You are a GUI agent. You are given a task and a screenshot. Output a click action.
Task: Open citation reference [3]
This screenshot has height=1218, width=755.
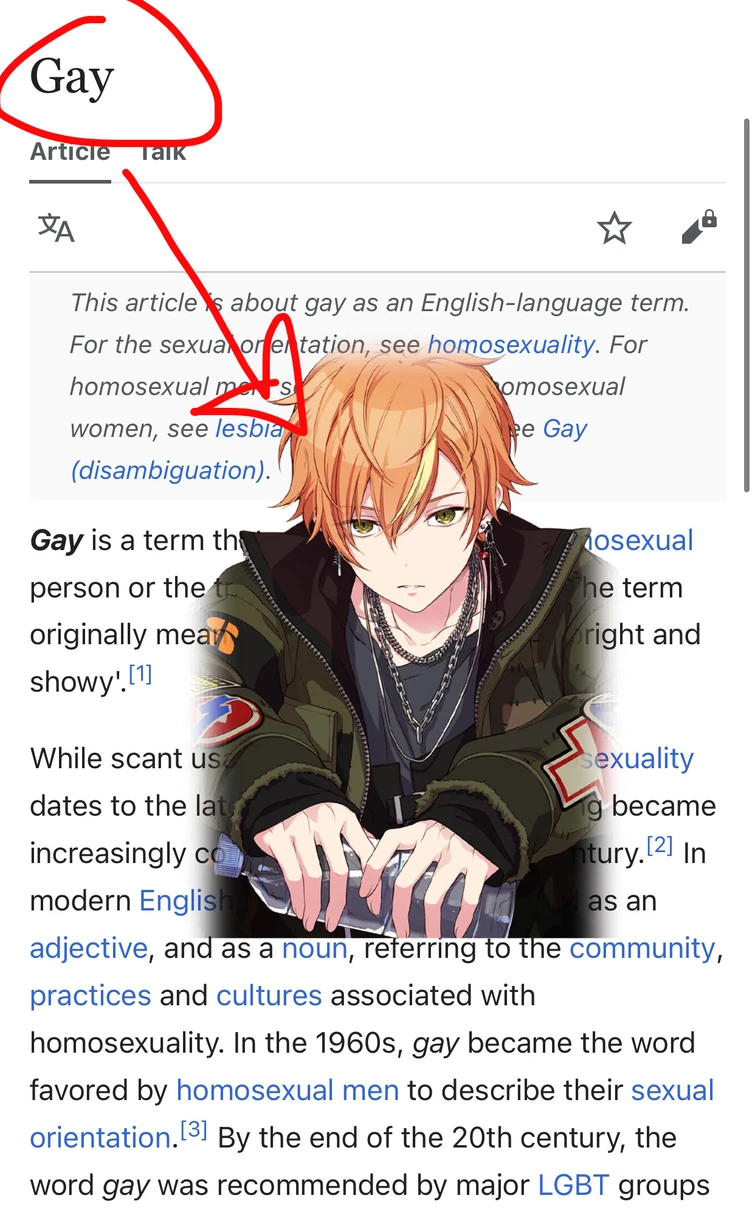point(193,1131)
